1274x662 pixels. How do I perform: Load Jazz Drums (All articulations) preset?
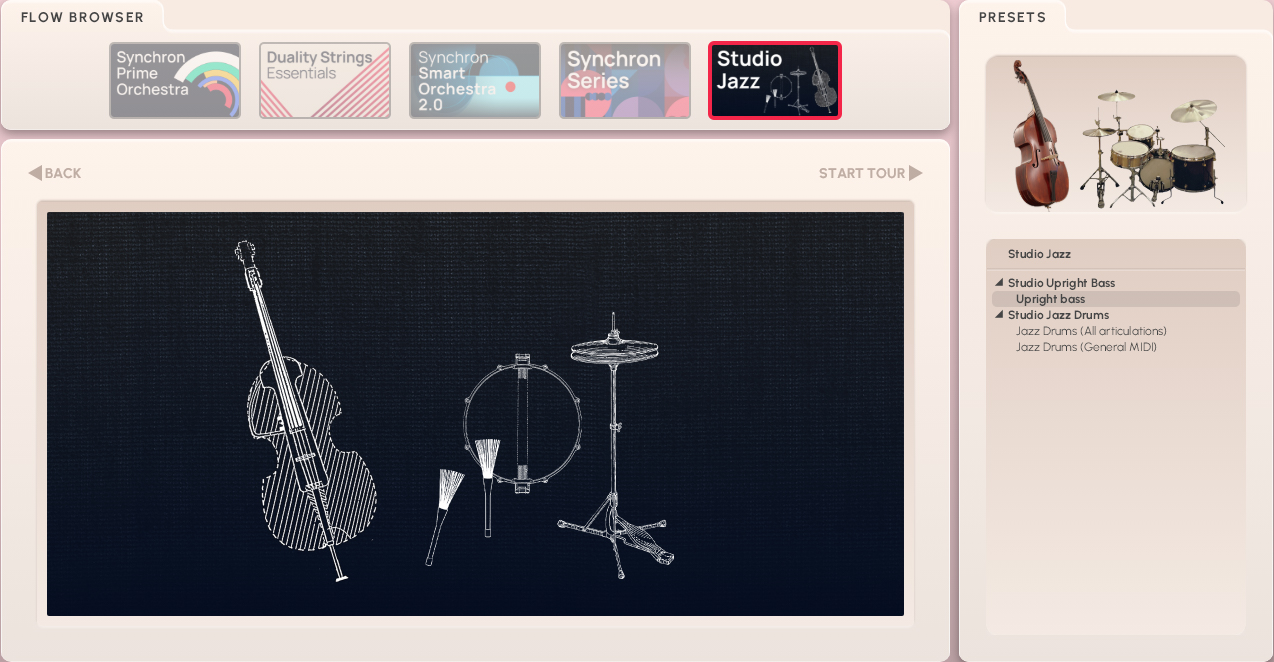coord(1091,331)
